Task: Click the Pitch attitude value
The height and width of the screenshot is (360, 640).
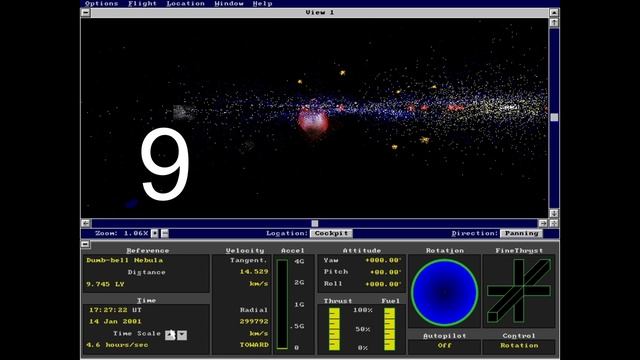Action: (x=385, y=272)
